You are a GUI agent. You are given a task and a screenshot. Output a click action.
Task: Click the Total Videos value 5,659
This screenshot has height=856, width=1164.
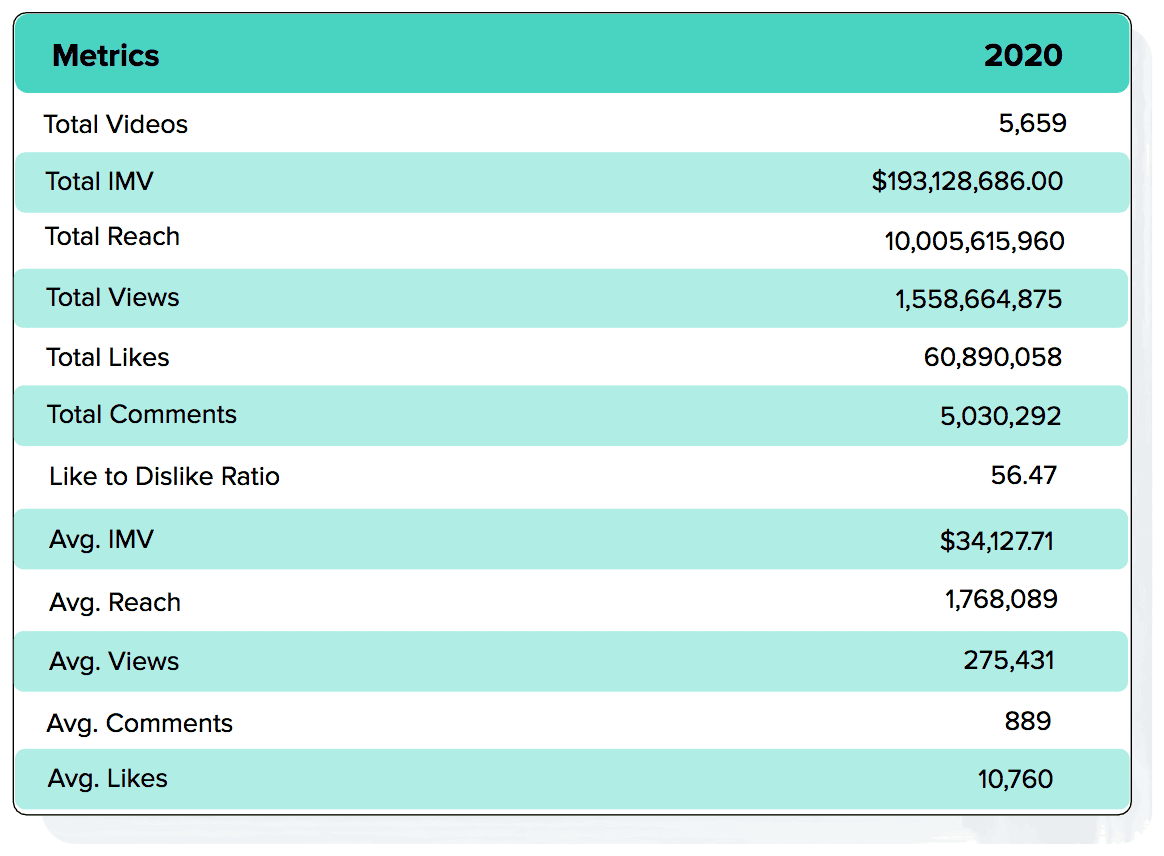click(x=1032, y=123)
